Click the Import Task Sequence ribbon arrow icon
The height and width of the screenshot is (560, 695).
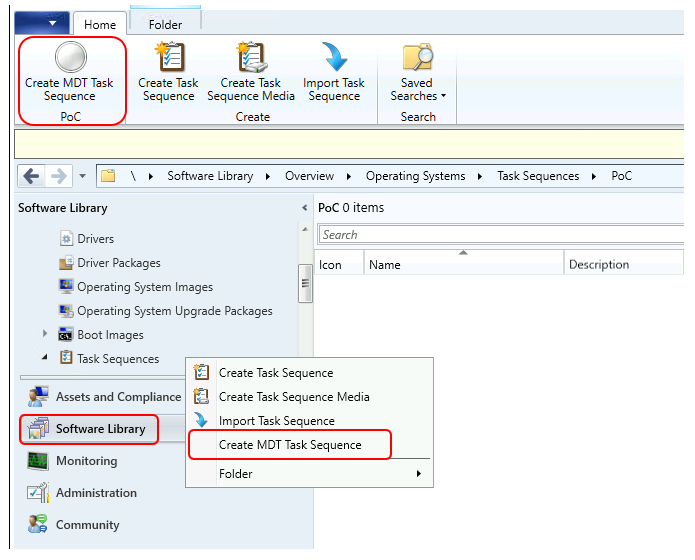pos(334,58)
